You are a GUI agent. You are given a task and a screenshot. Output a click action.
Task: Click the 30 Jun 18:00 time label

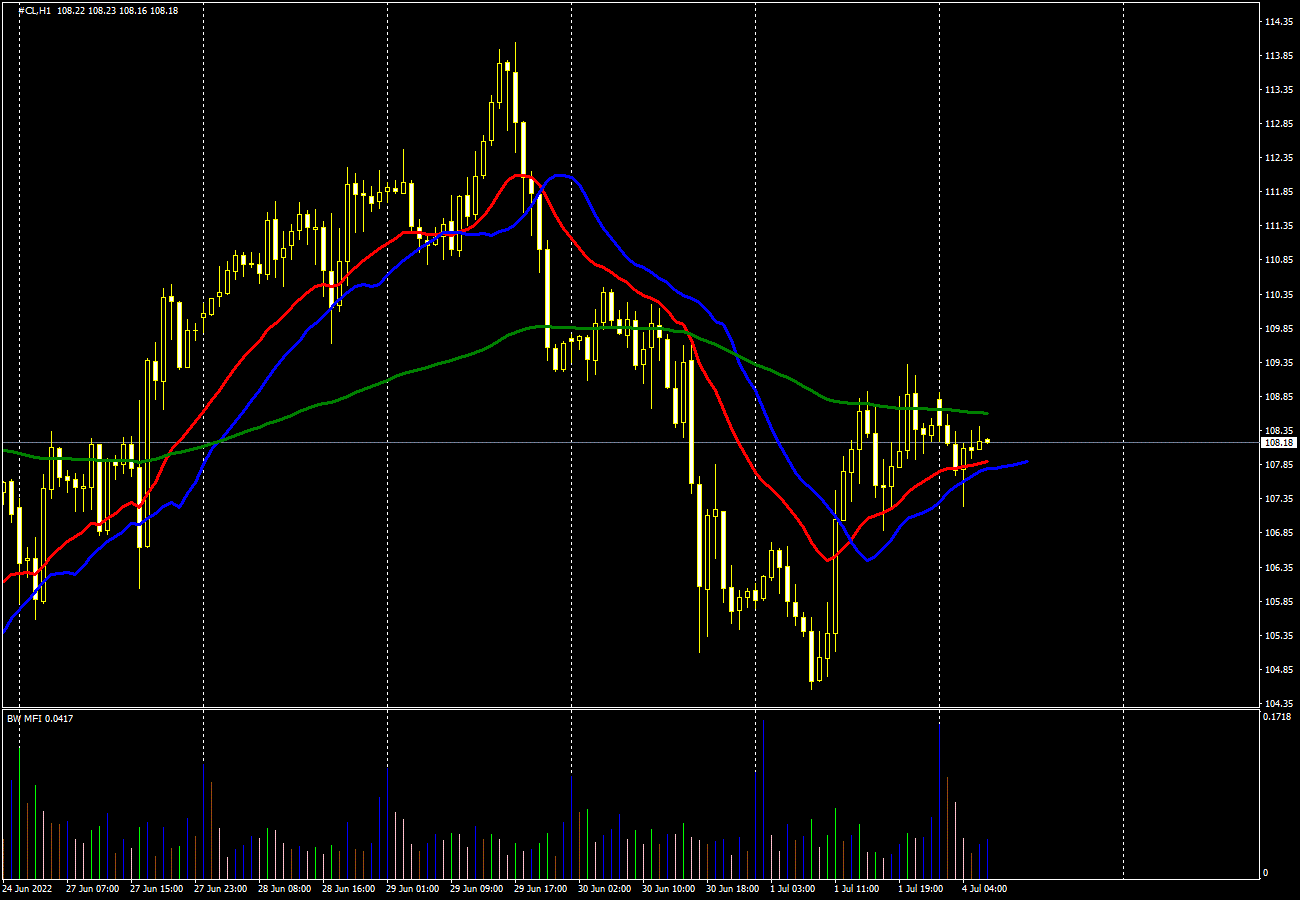(x=732, y=888)
